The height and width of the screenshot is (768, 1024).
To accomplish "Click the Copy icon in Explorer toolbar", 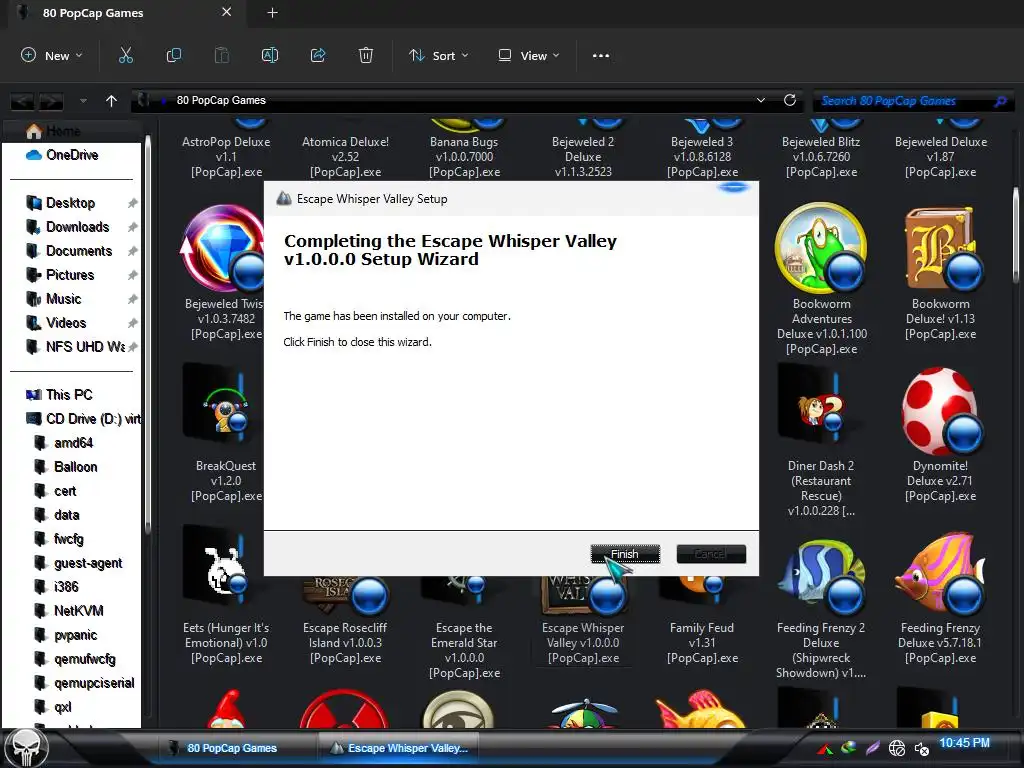I will (x=174, y=56).
